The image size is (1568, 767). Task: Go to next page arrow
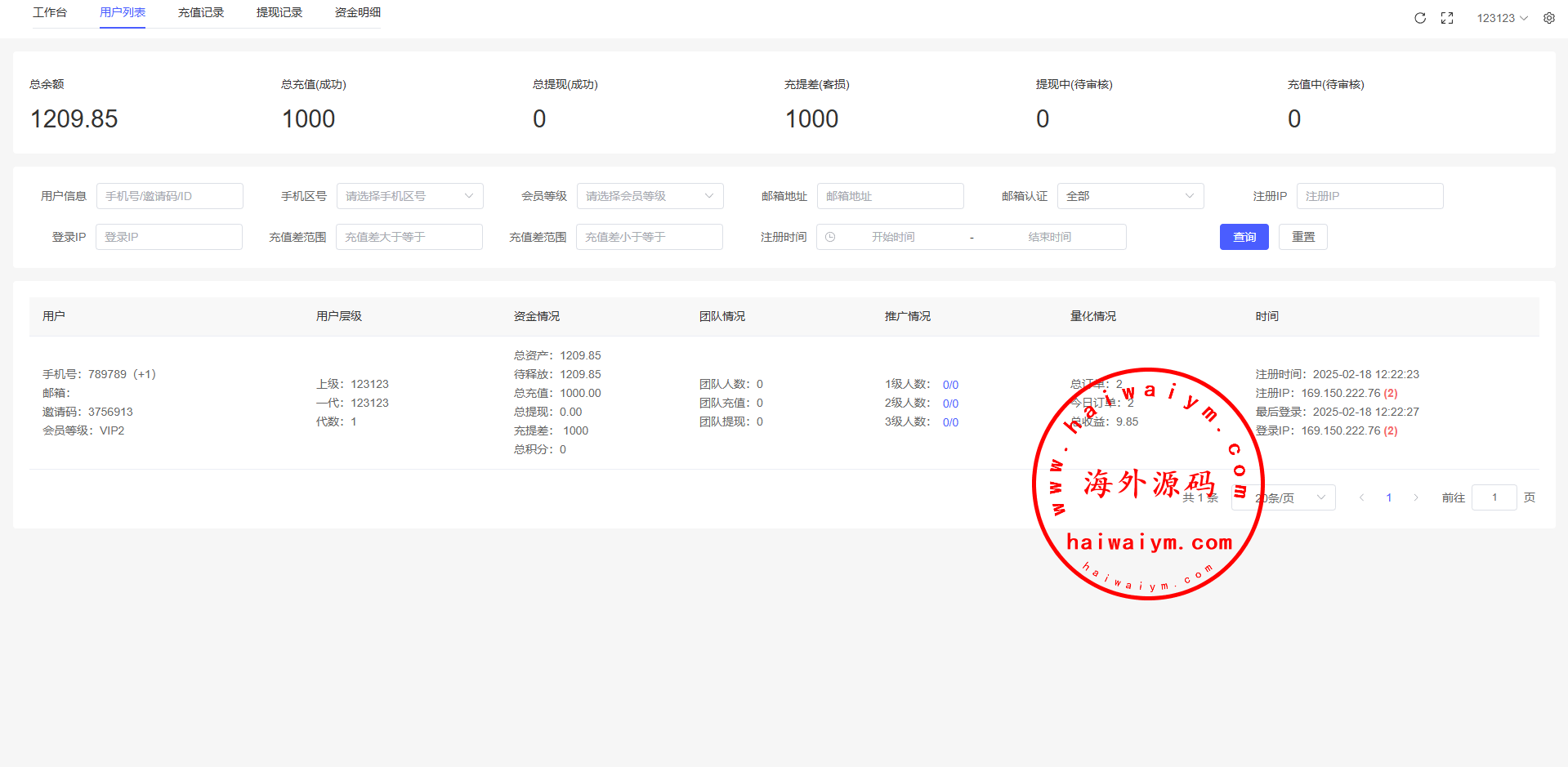tap(1416, 497)
